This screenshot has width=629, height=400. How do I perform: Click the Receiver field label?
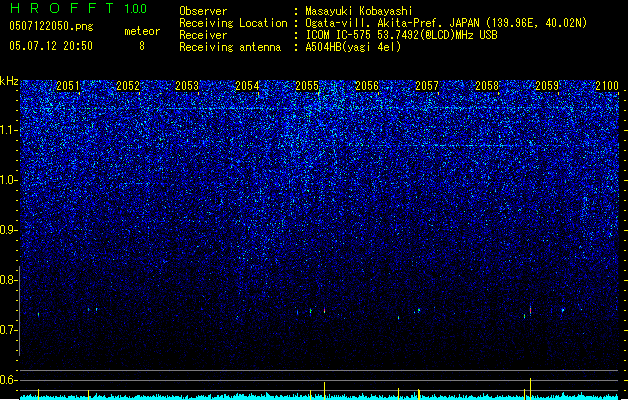point(203,35)
